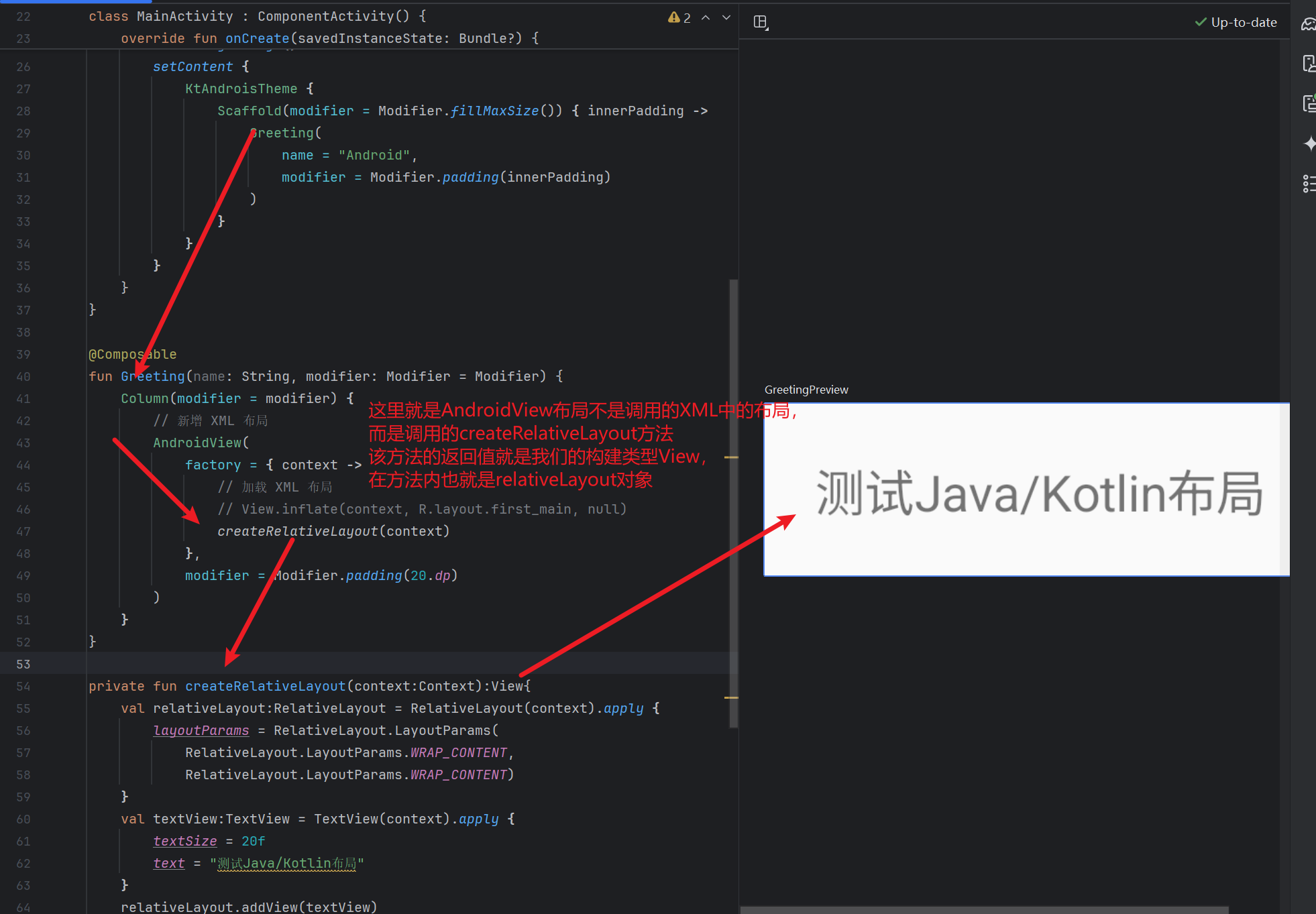1316x914 pixels.
Task: Click fillMaxSize on the Scaffold line
Action: (494, 111)
